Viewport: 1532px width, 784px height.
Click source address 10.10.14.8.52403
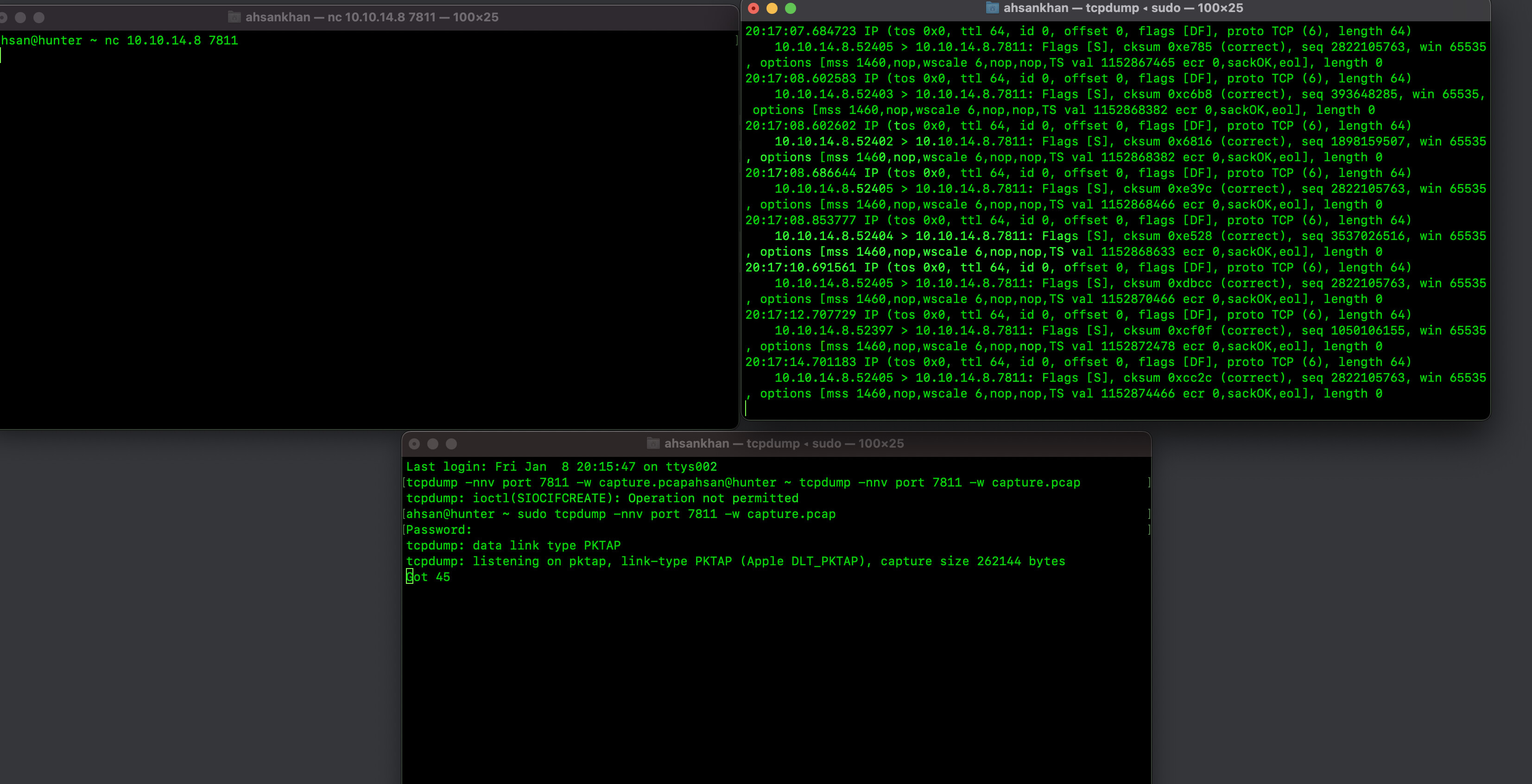coord(834,94)
